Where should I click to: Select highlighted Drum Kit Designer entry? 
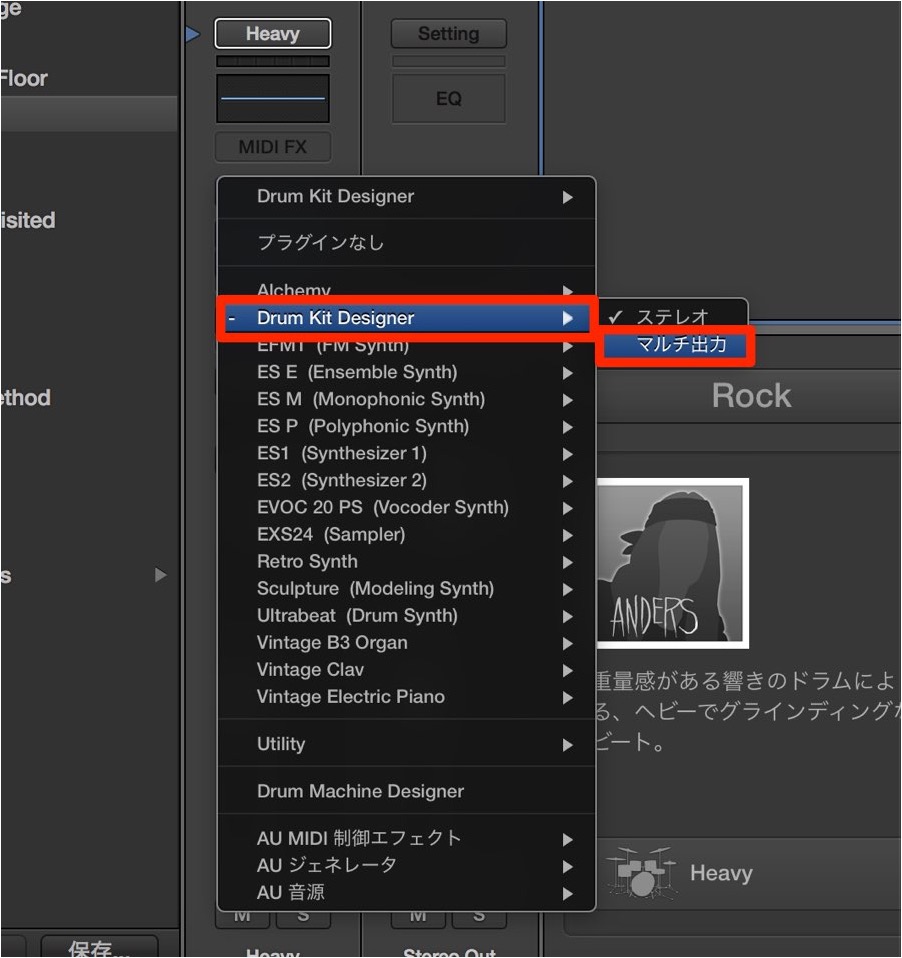pyautogui.click(x=406, y=318)
